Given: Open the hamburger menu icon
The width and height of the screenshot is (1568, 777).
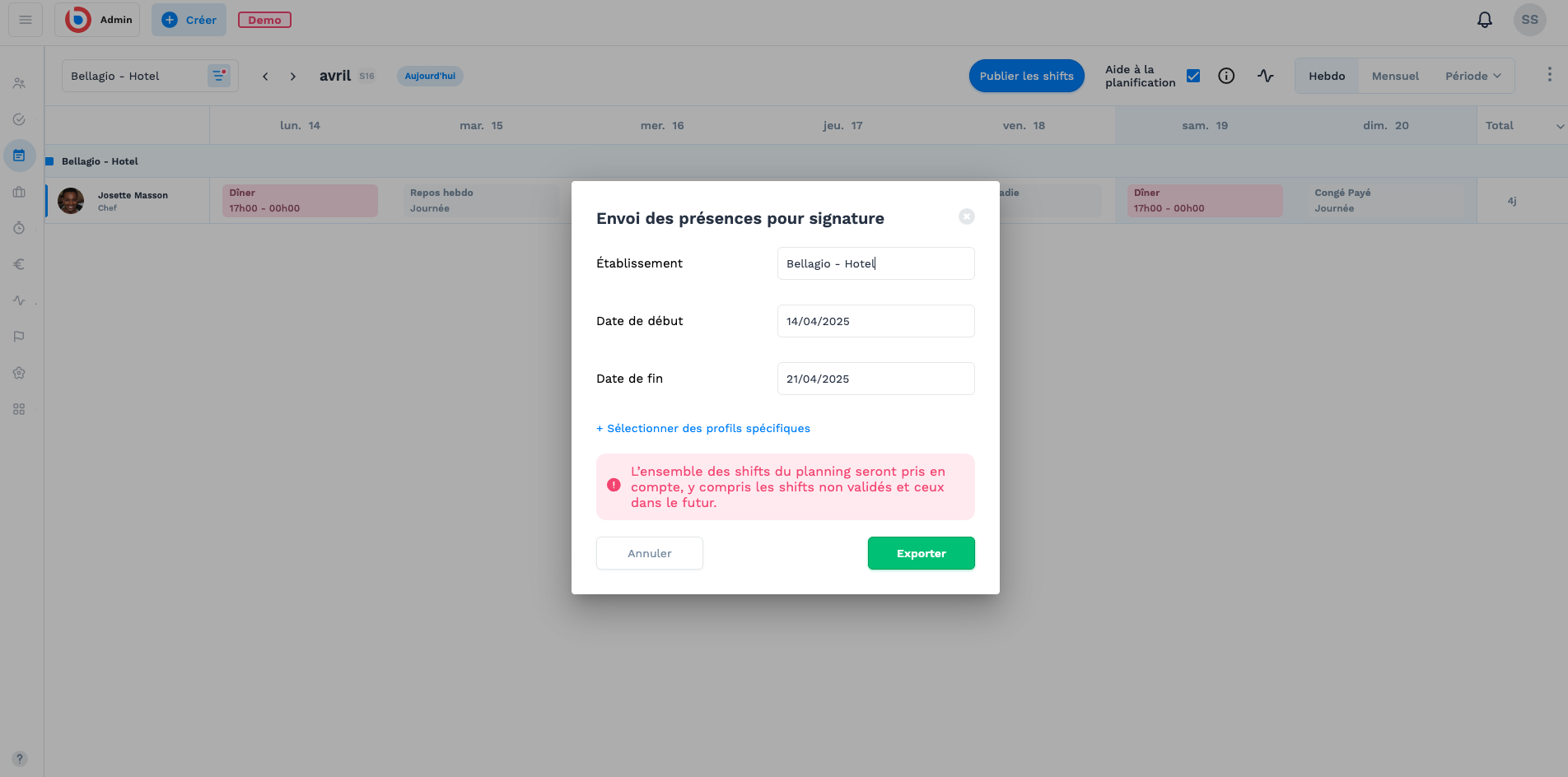Looking at the screenshot, I should 26,20.
